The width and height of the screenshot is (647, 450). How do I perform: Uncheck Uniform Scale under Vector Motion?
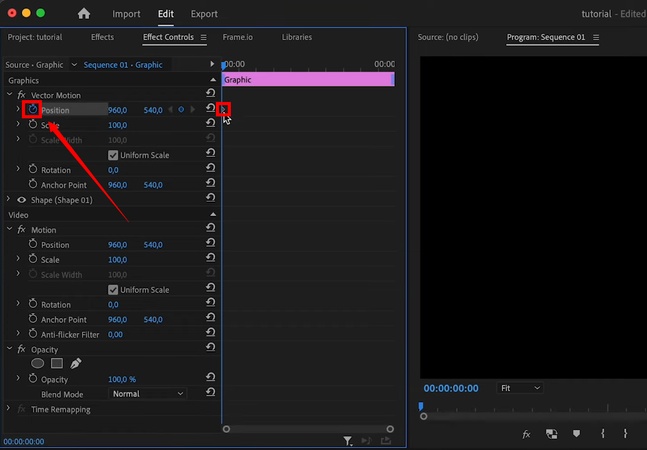click(x=113, y=155)
